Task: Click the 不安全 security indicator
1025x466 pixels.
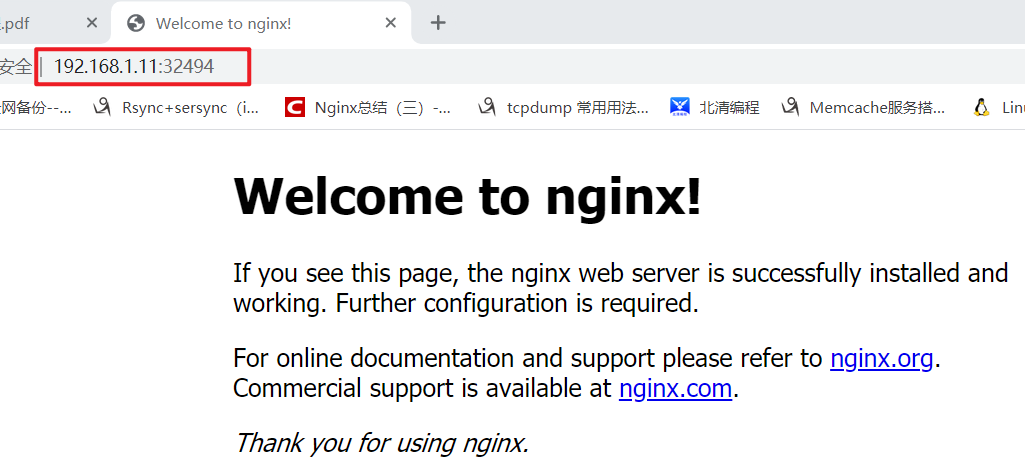Action: coord(16,66)
